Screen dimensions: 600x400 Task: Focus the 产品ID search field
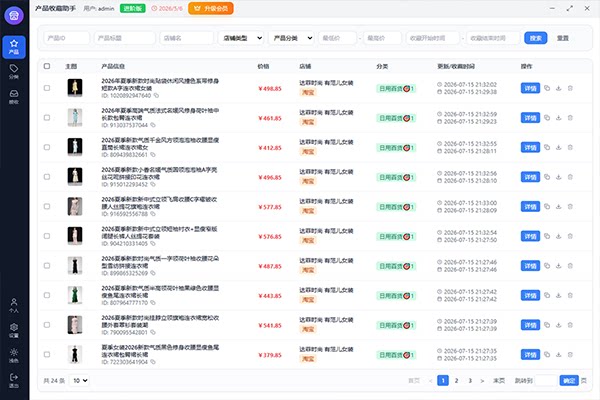pyautogui.click(x=67, y=38)
